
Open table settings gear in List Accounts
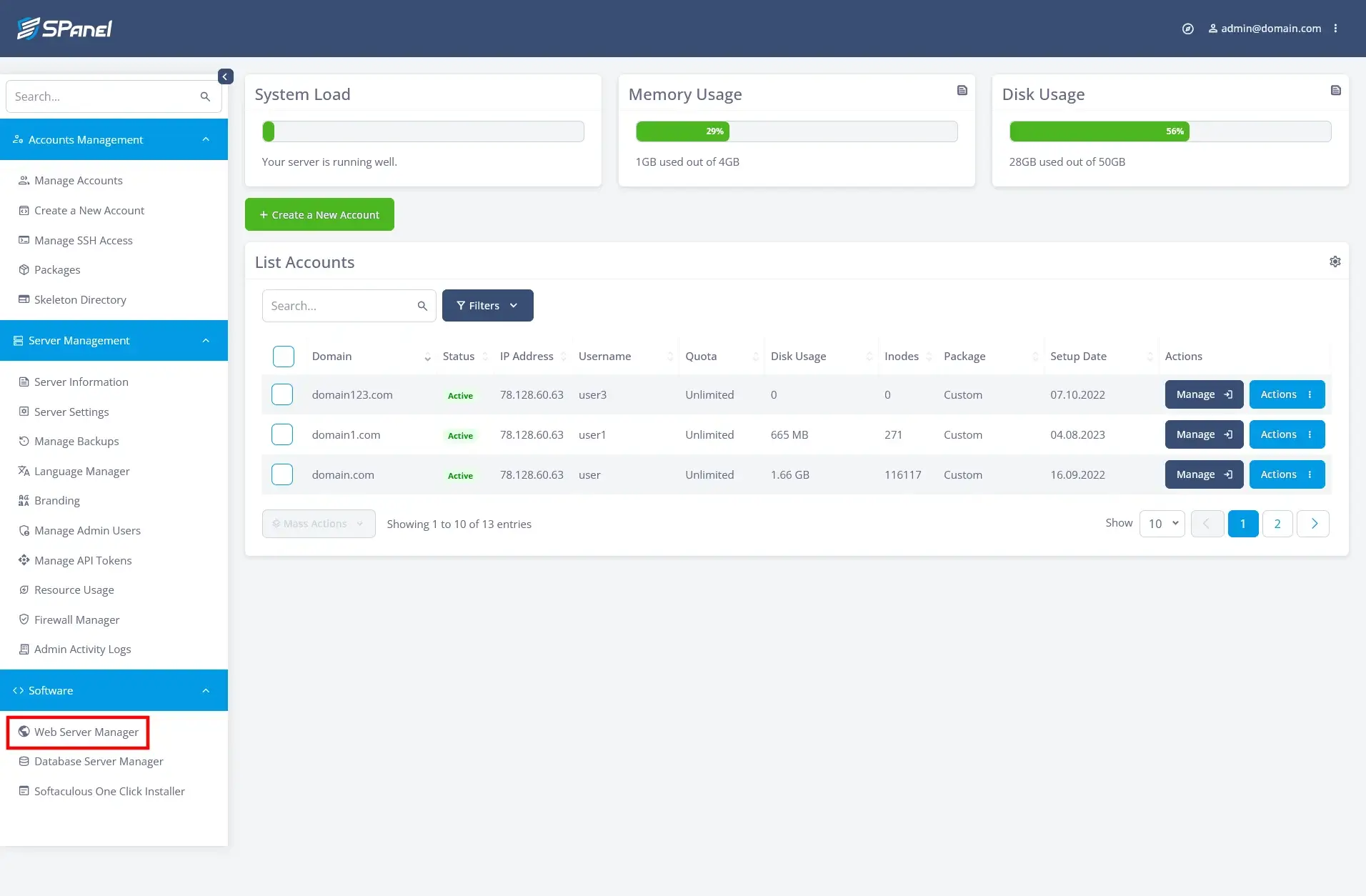[x=1335, y=262]
